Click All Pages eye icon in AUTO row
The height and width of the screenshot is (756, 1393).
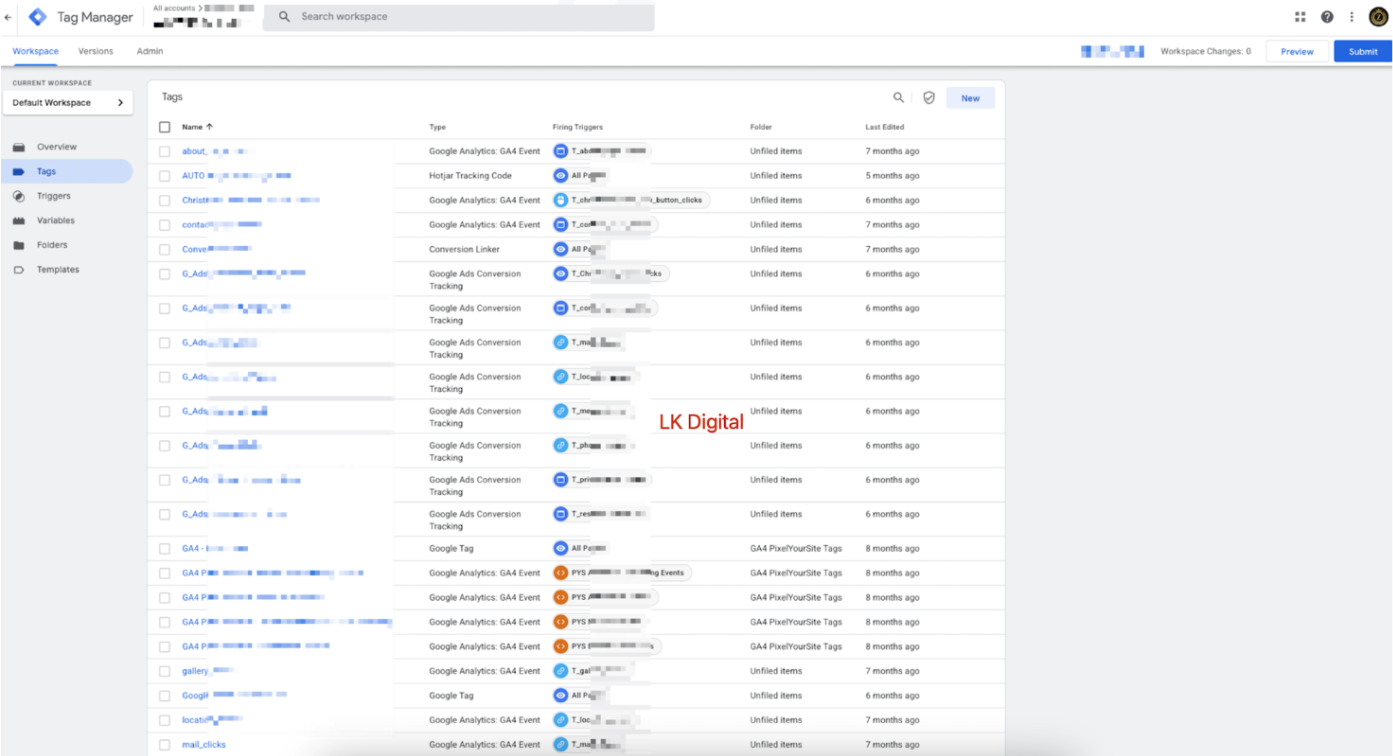coord(561,176)
